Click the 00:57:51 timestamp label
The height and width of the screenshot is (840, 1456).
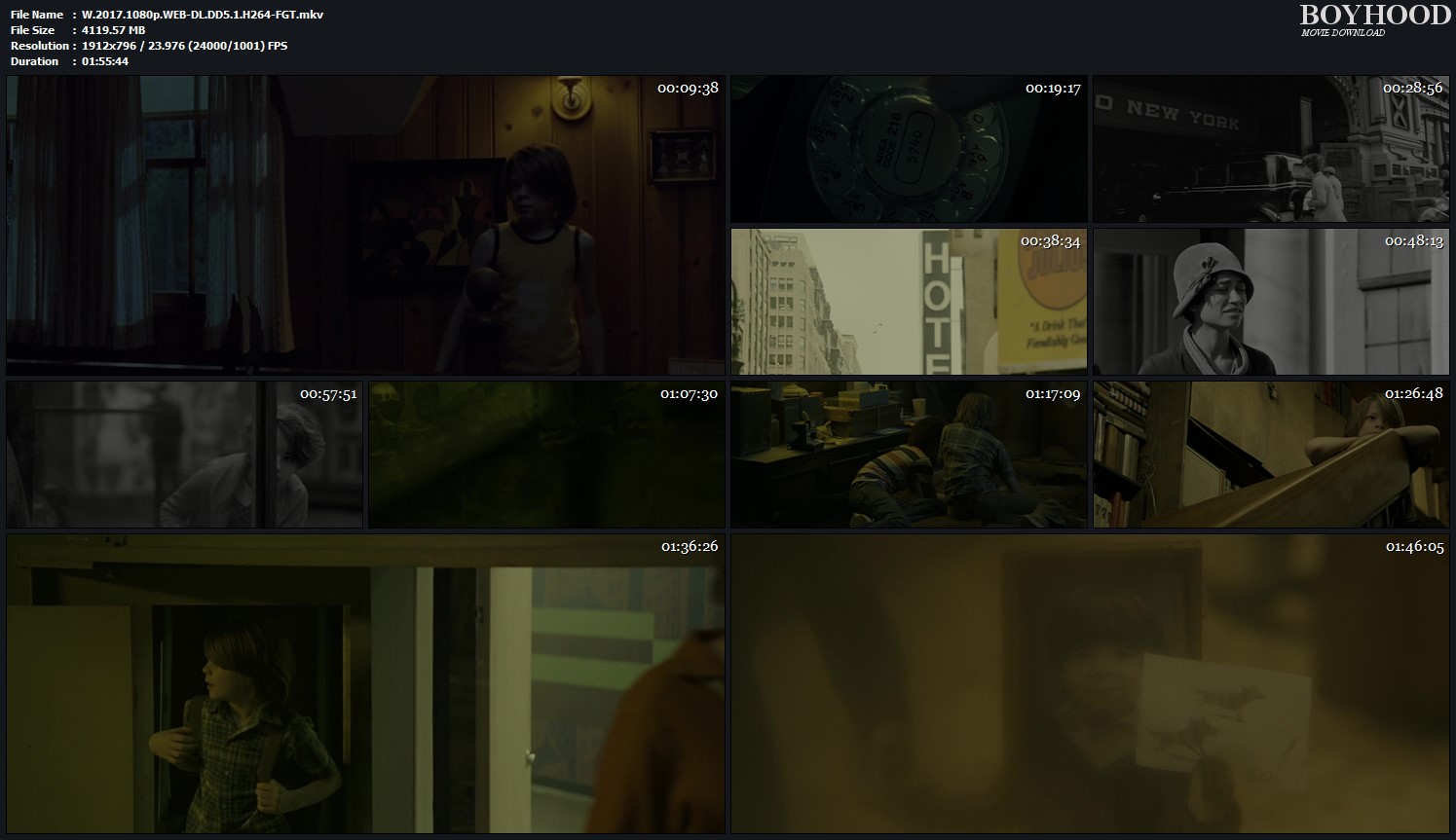coord(328,394)
